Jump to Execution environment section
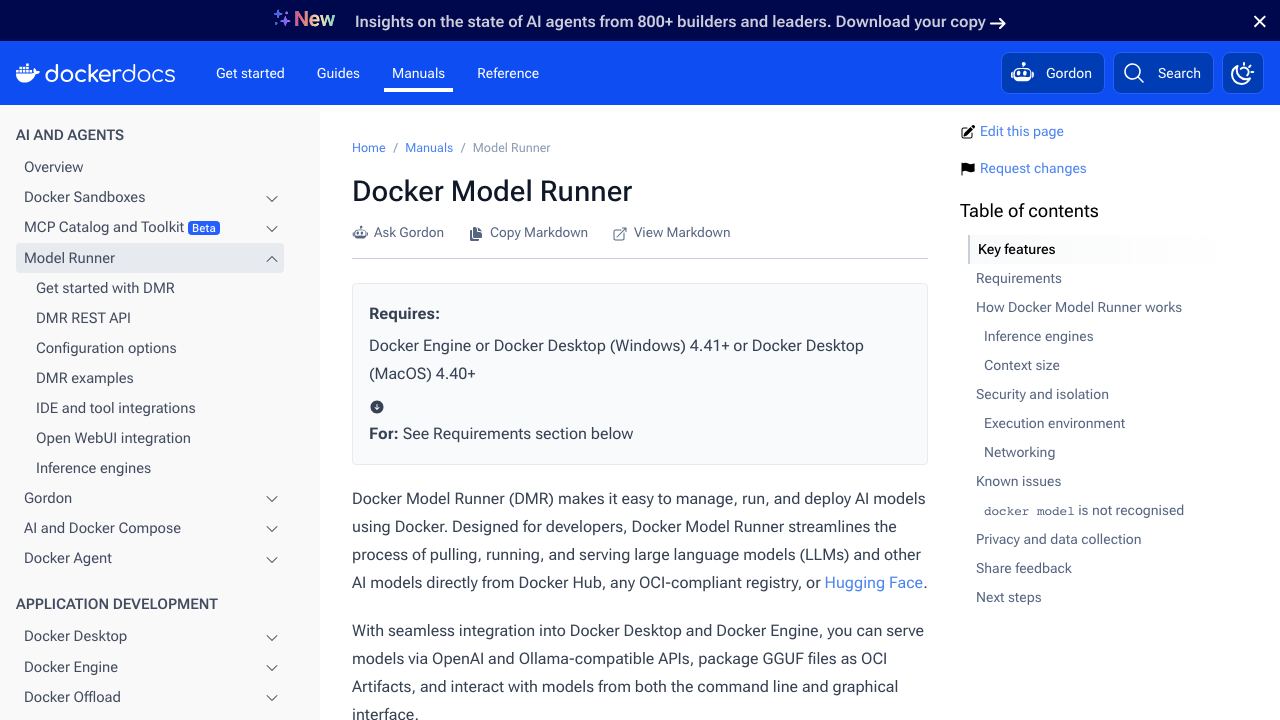The width and height of the screenshot is (1280, 720). (x=1055, y=424)
